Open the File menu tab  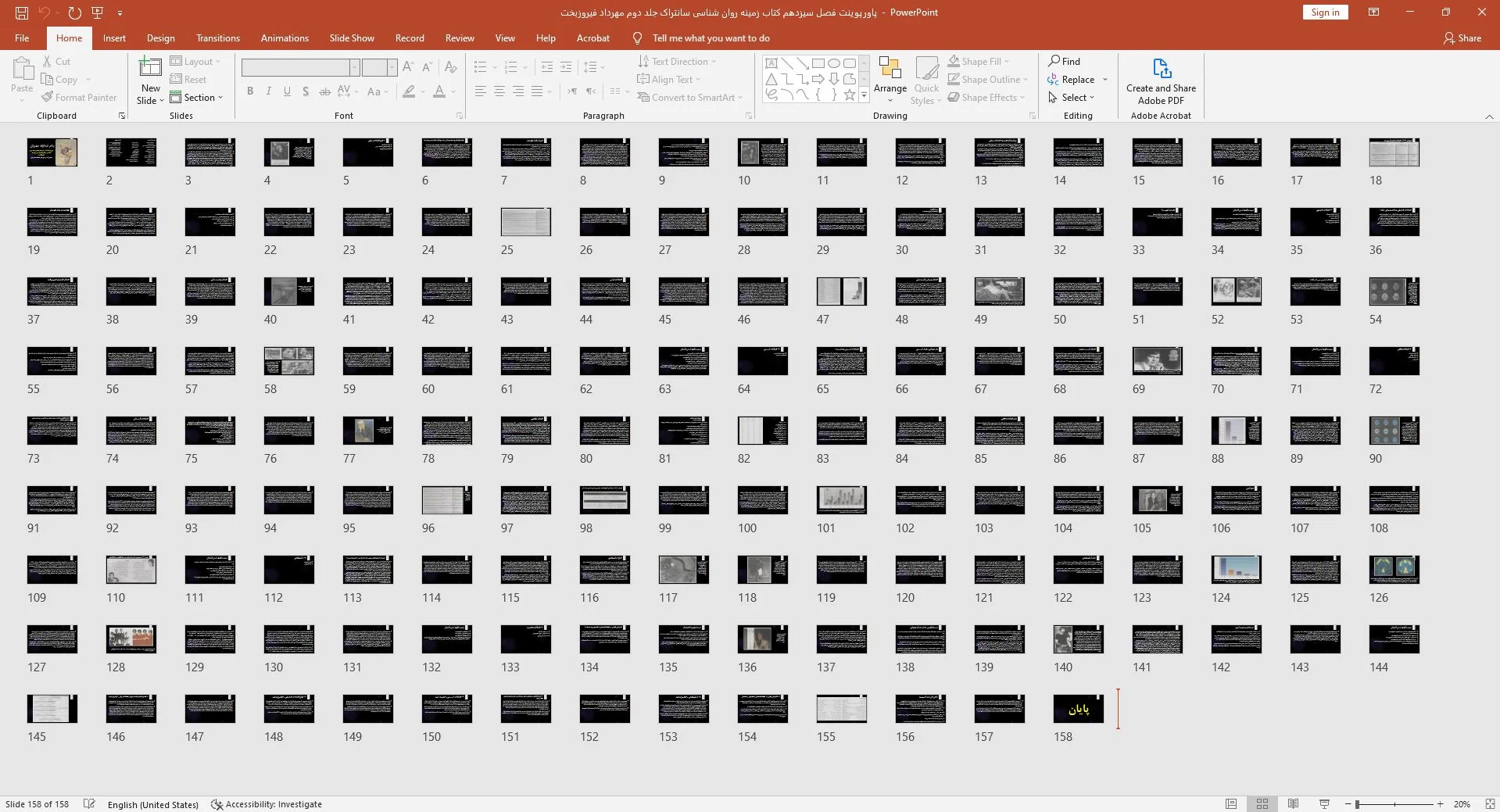(22, 38)
